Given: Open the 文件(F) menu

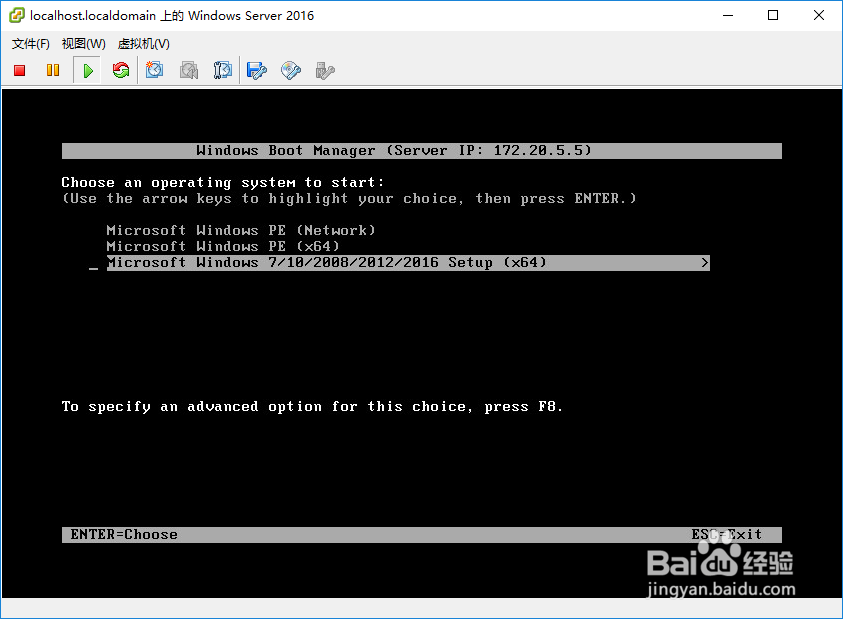Looking at the screenshot, I should click(30, 43).
